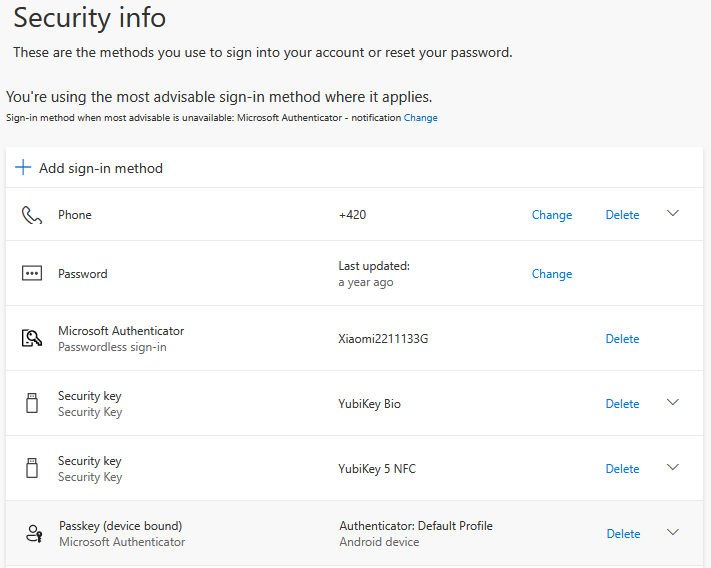711x568 pixels.
Task: Delete the YubiKey Bio security key
Action: (x=623, y=403)
